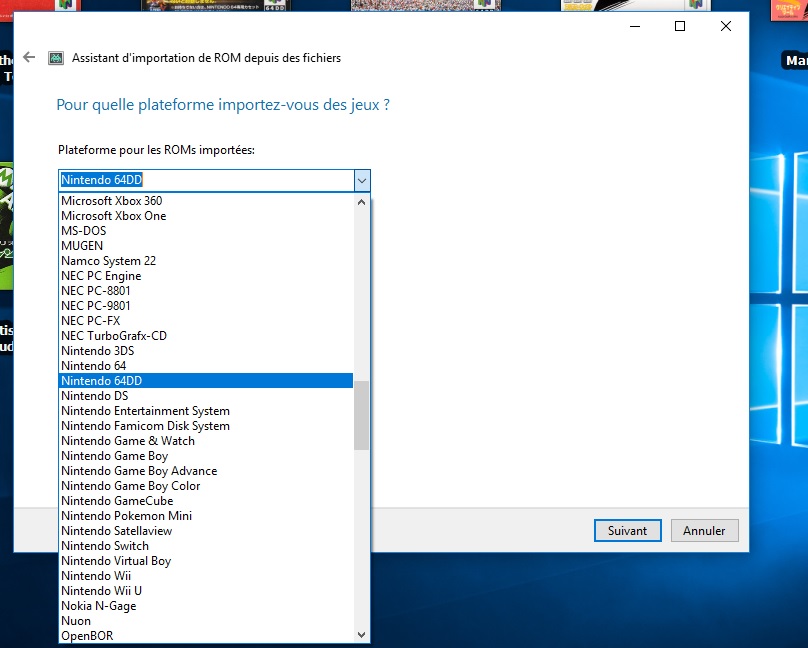808x648 pixels.
Task: Close the import wizard window
Action: coord(726,26)
